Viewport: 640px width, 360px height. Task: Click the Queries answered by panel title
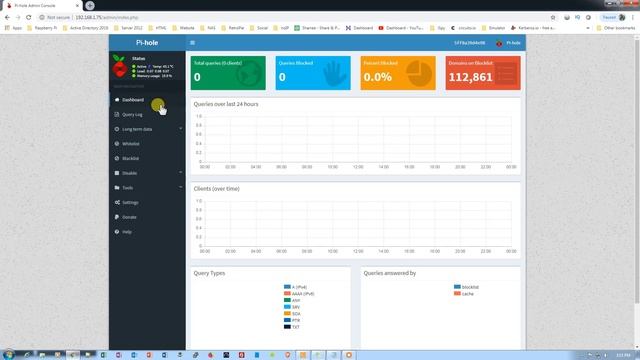pos(389,273)
